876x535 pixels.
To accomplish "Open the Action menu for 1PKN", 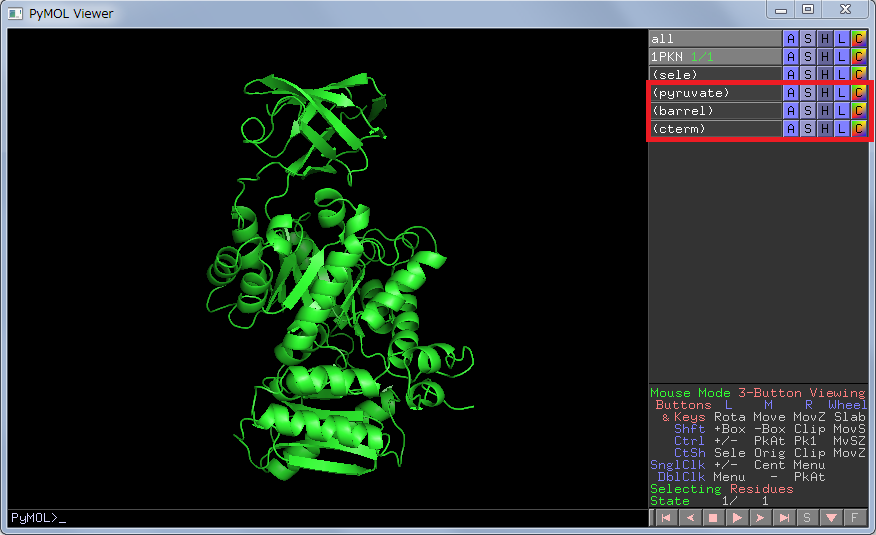I will tap(790, 57).
